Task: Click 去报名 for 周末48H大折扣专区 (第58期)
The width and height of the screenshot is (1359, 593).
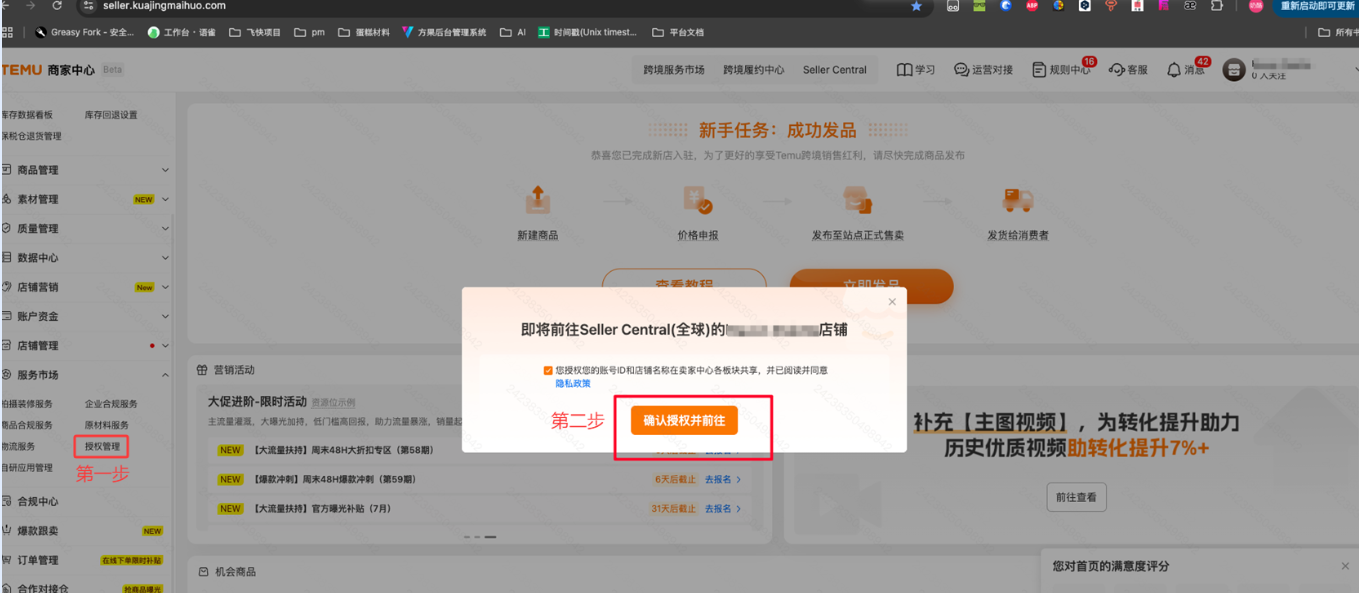Action: (x=723, y=450)
